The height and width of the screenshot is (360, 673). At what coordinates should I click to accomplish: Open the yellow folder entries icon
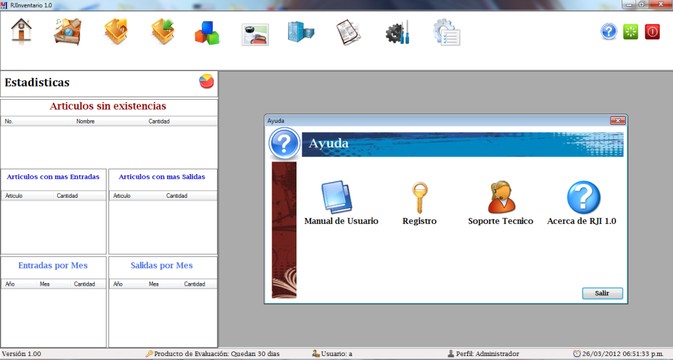tap(116, 31)
